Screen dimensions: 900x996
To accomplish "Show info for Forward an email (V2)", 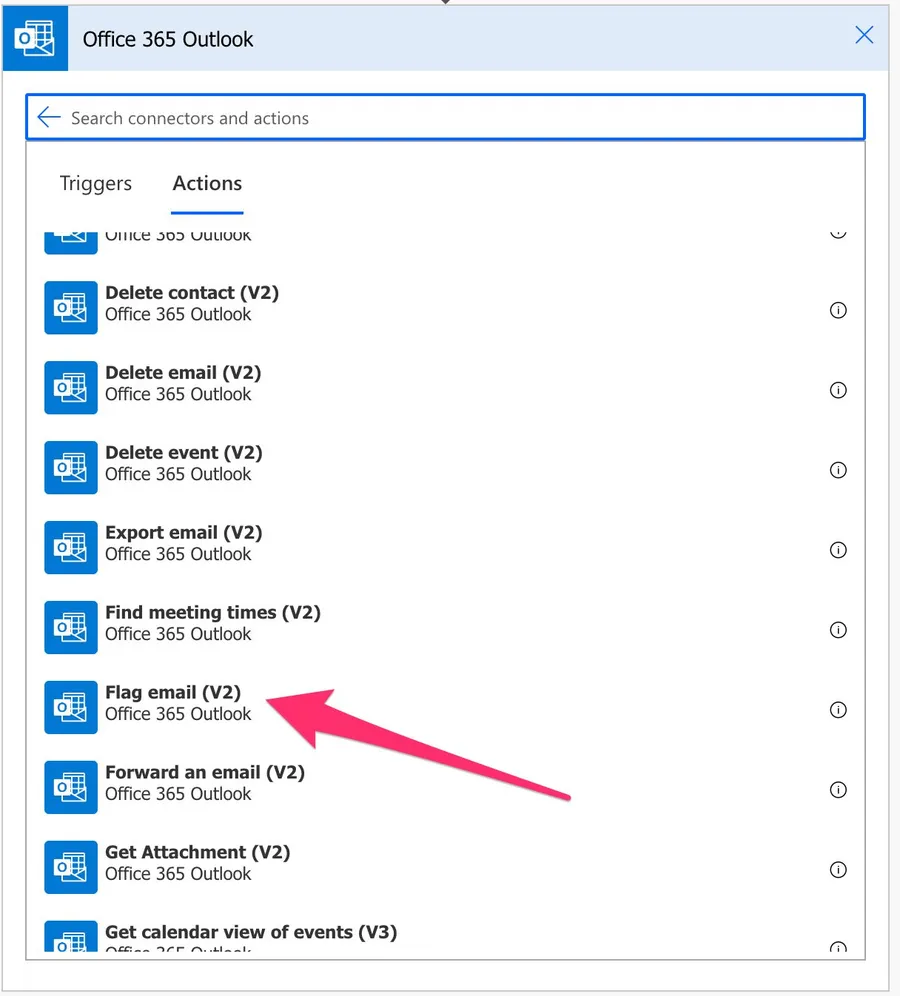I will 838,790.
